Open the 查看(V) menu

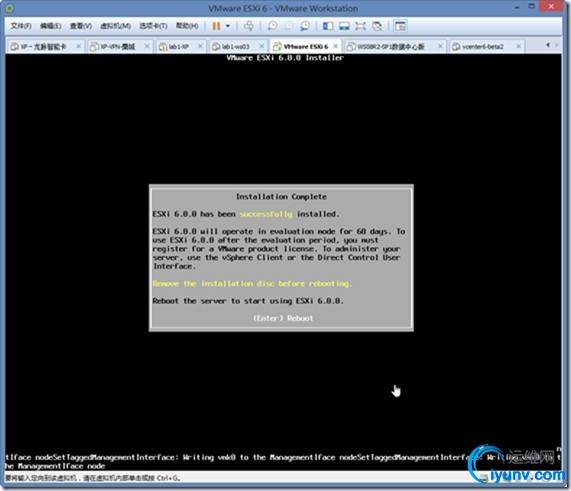tap(80, 26)
